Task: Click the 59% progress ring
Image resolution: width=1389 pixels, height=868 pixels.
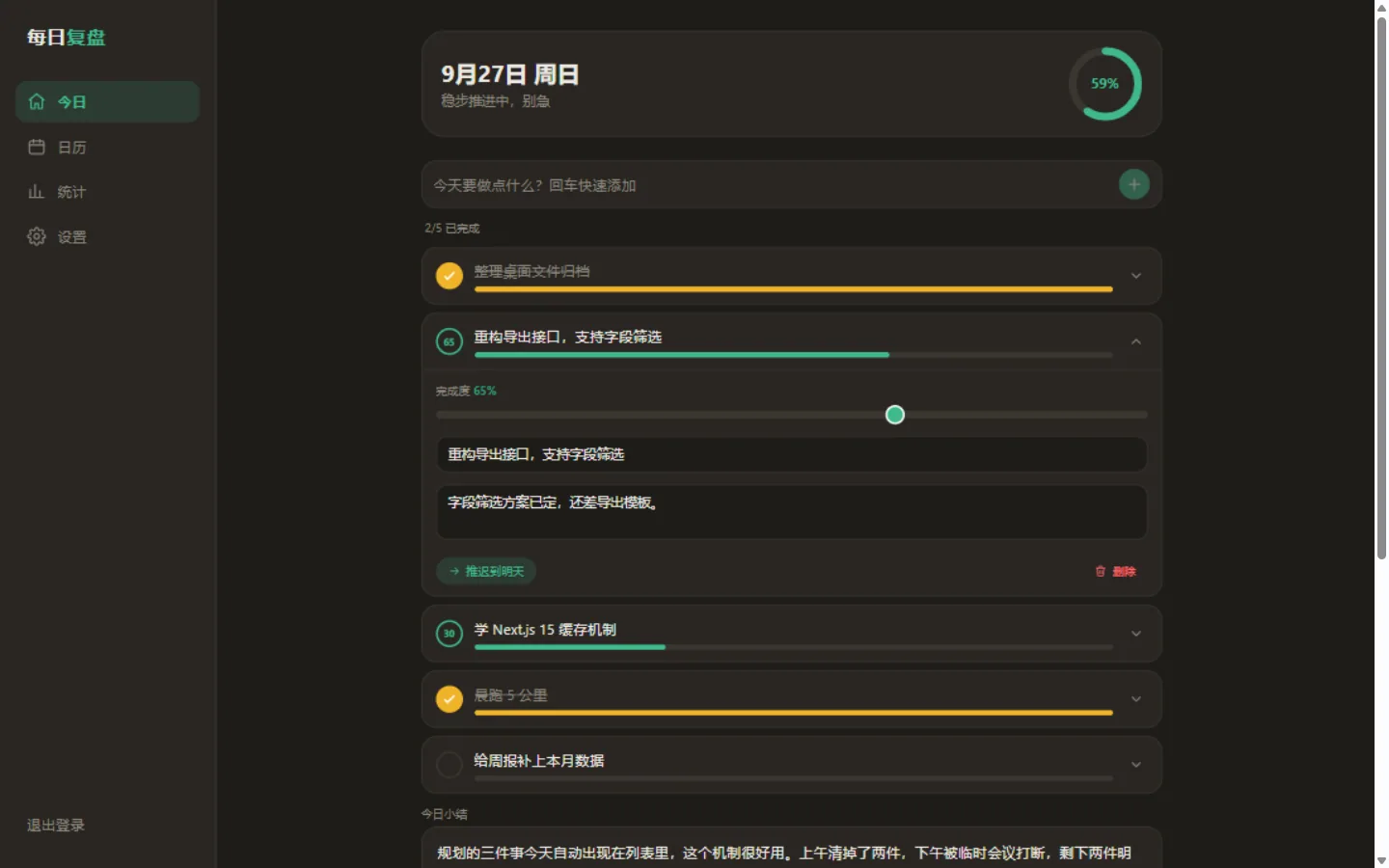Action: pyautogui.click(x=1105, y=84)
